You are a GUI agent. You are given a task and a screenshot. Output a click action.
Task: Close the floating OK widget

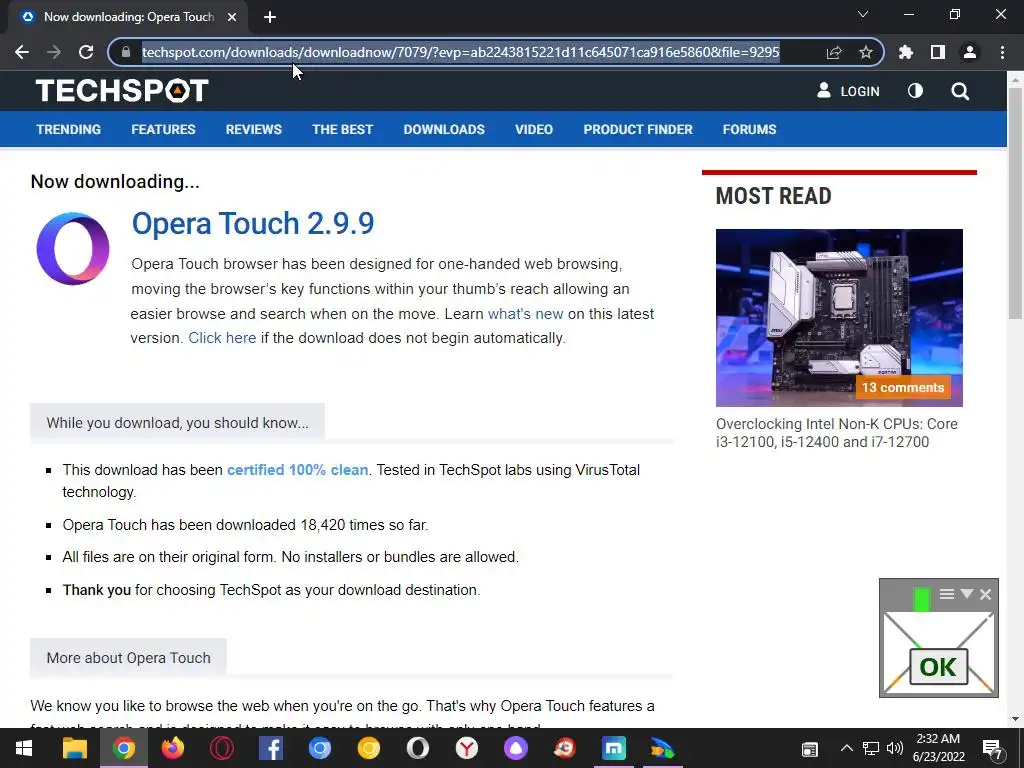point(985,594)
